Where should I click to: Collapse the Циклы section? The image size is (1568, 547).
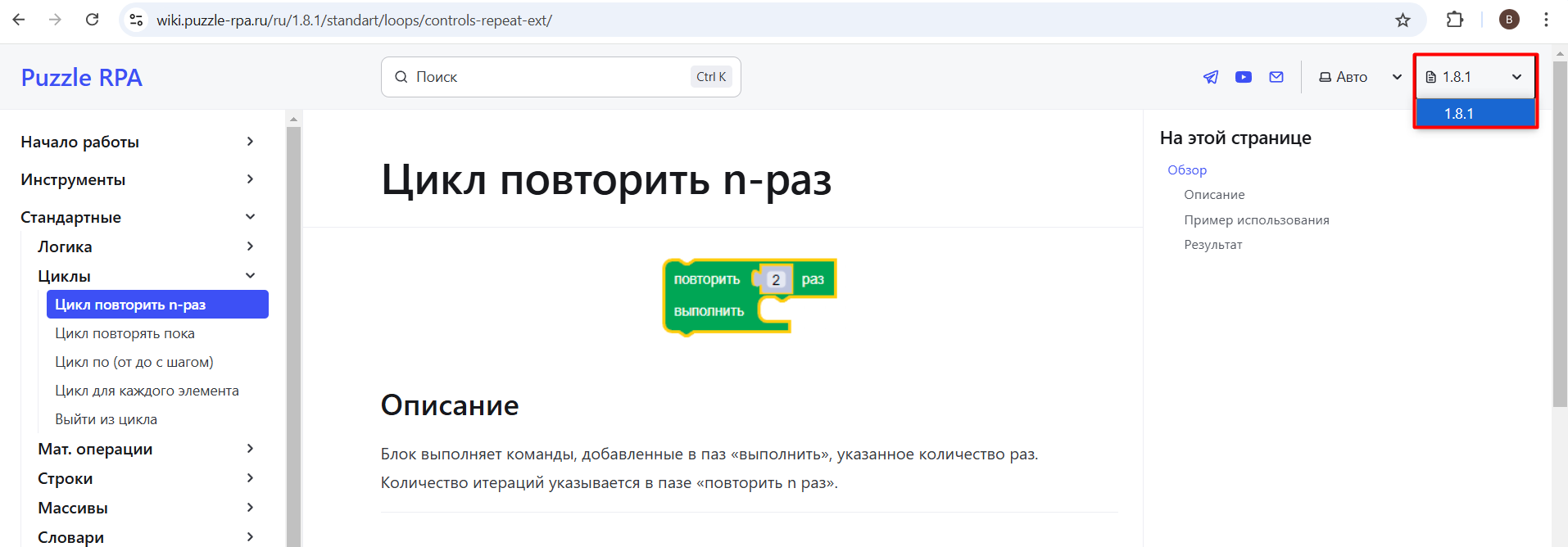[x=250, y=276]
